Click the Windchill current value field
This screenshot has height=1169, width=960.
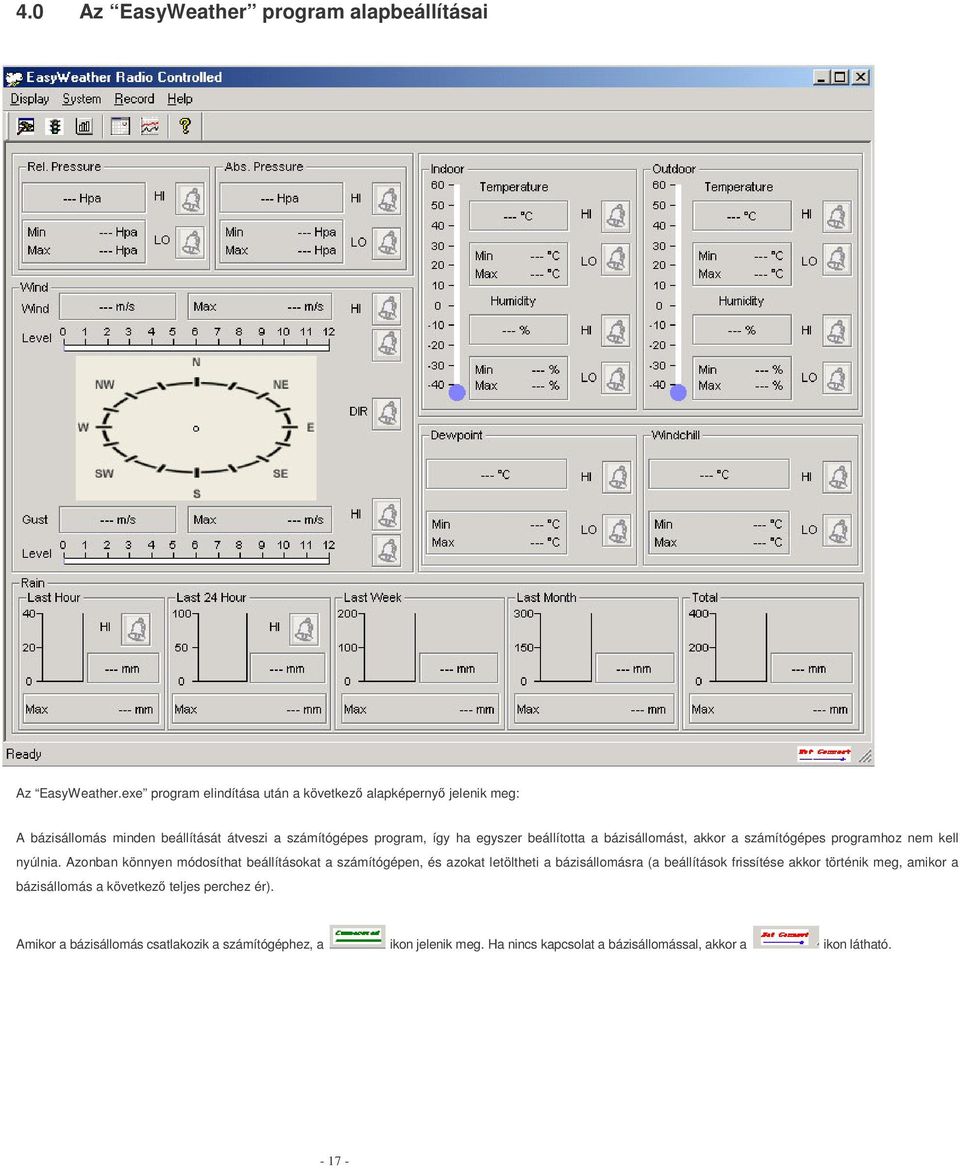pyautogui.click(x=719, y=474)
